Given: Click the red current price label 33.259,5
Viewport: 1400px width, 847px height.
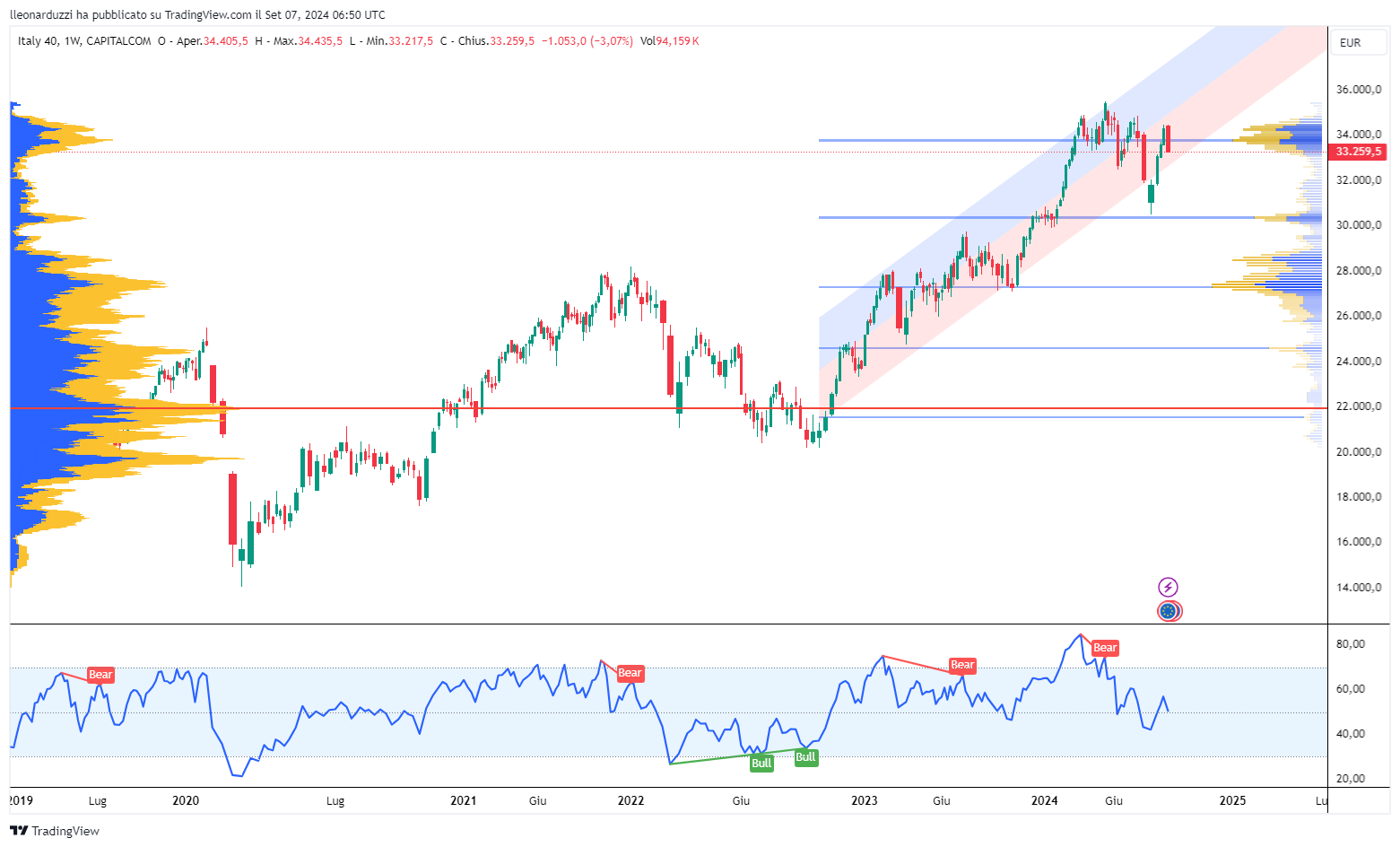Looking at the screenshot, I should click(1358, 152).
